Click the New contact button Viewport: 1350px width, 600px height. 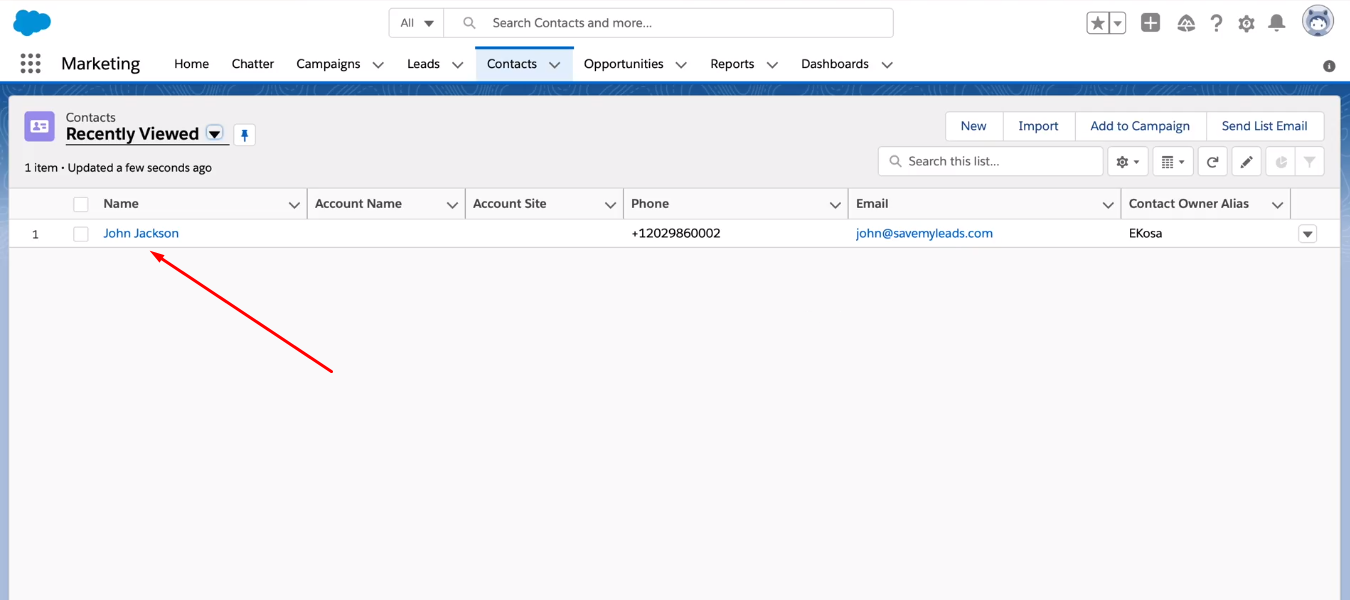point(974,126)
